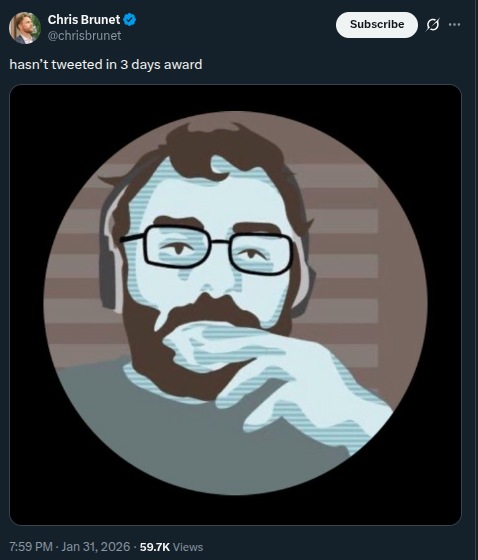Screen dimensions: 478x560
Task: Open the Grok explain-post icon
Action: (x=433, y=25)
